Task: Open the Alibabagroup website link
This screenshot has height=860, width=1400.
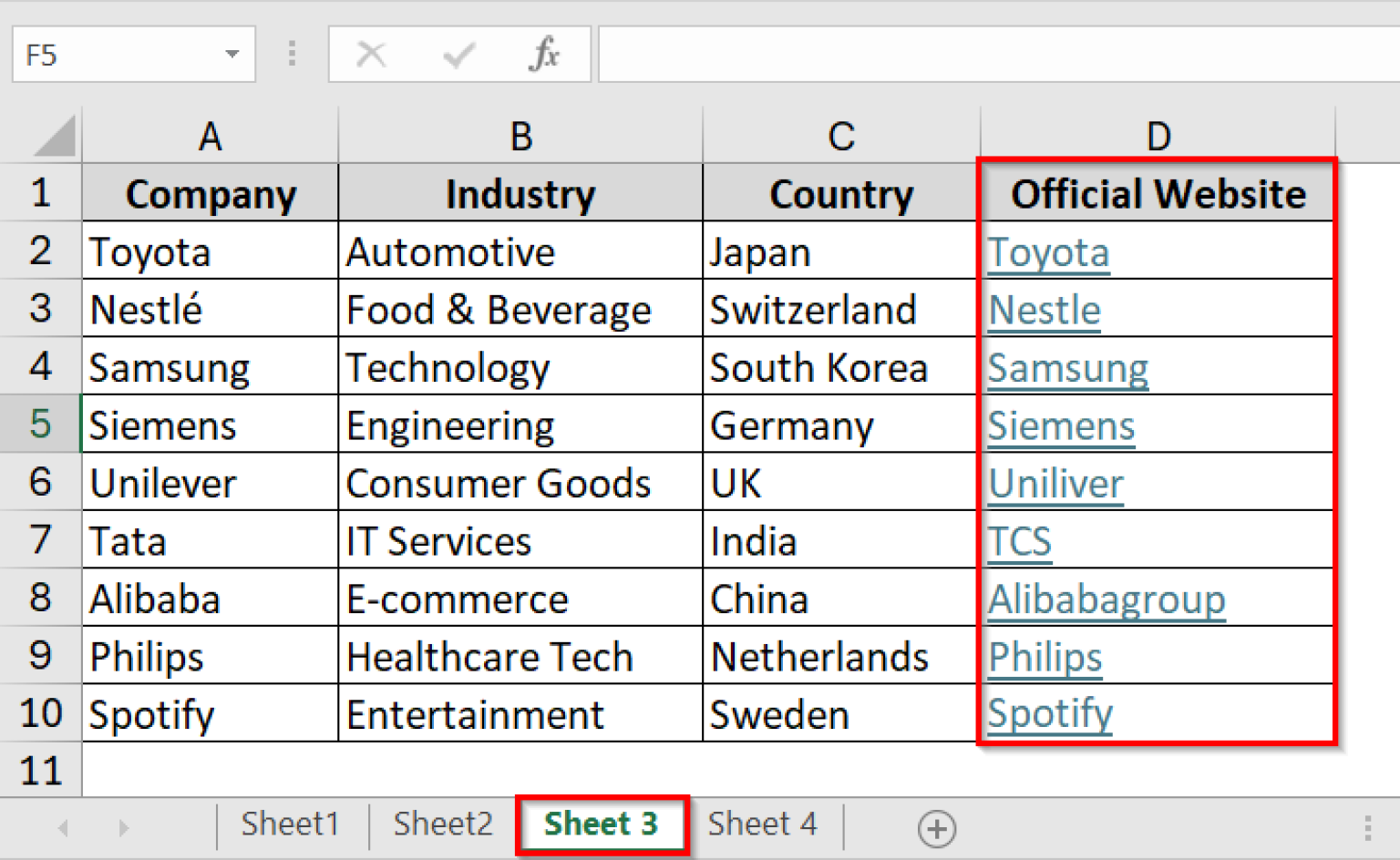Action: tap(1106, 599)
